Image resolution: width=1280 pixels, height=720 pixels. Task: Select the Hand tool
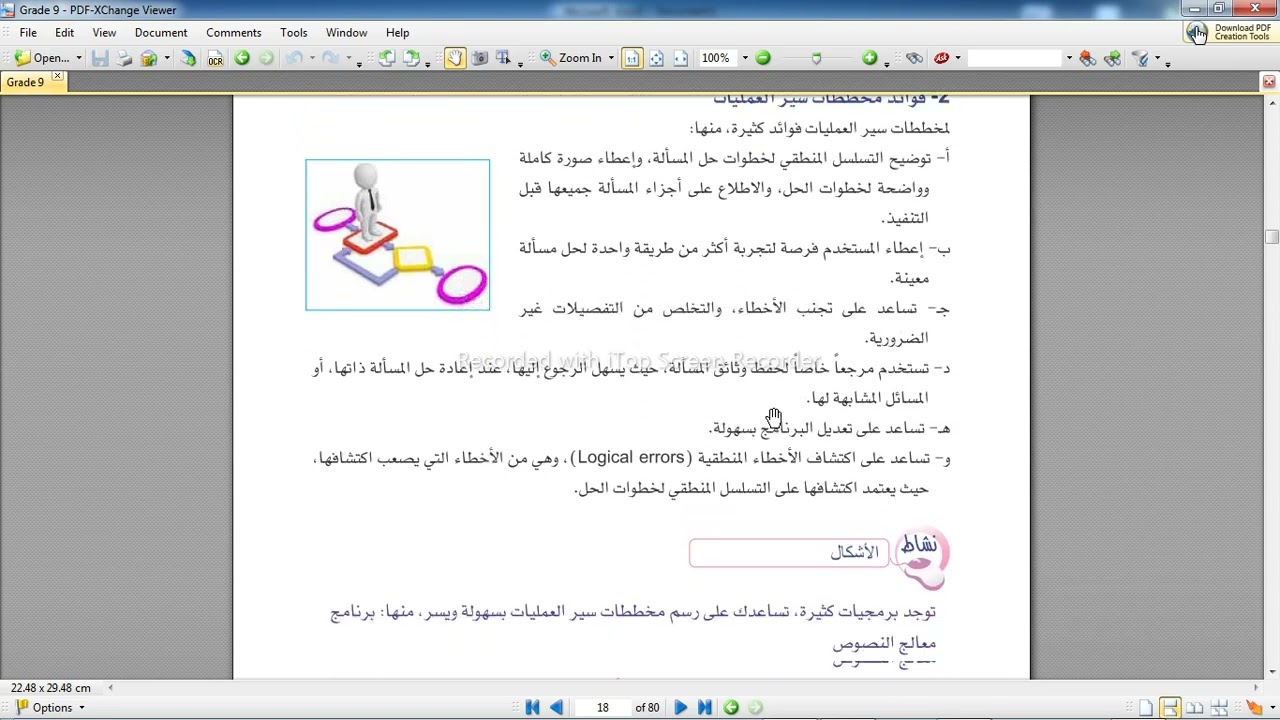coord(455,58)
